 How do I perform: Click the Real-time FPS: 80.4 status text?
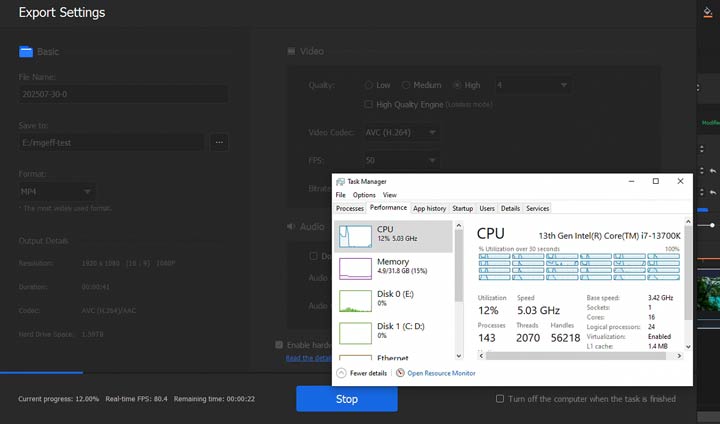136,399
